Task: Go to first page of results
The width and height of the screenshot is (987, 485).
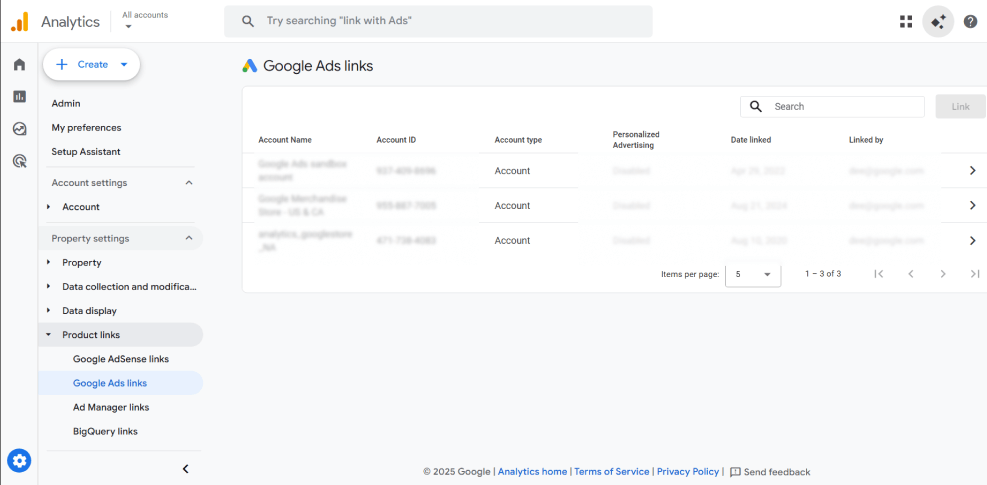Action: 879,273
